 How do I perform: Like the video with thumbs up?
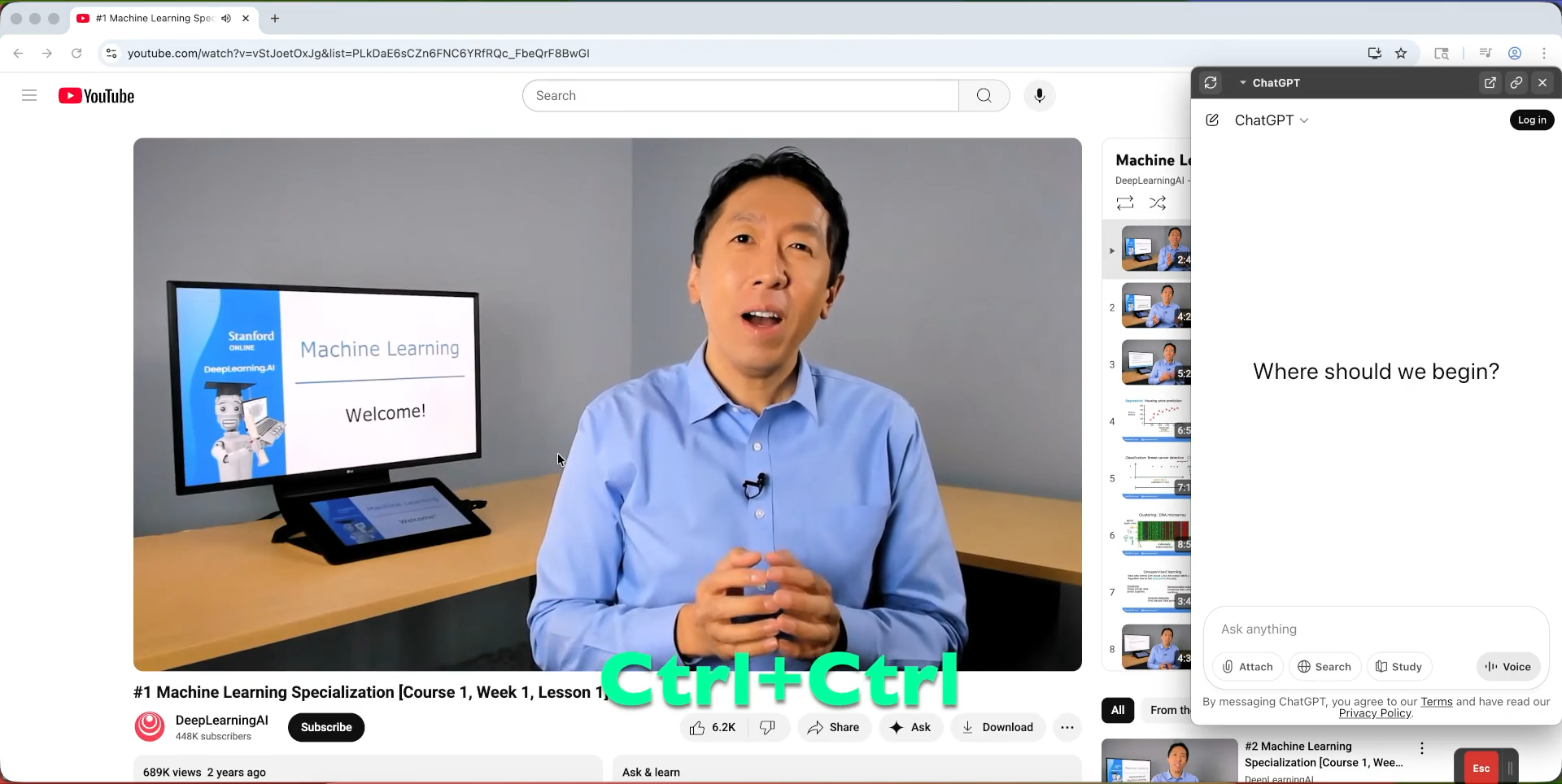point(698,728)
